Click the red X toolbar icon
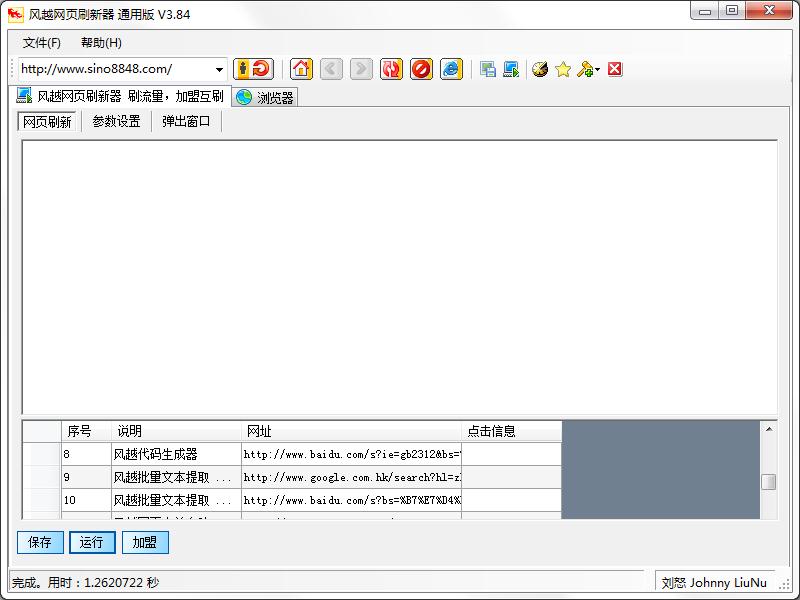The width and height of the screenshot is (800, 600). point(615,69)
